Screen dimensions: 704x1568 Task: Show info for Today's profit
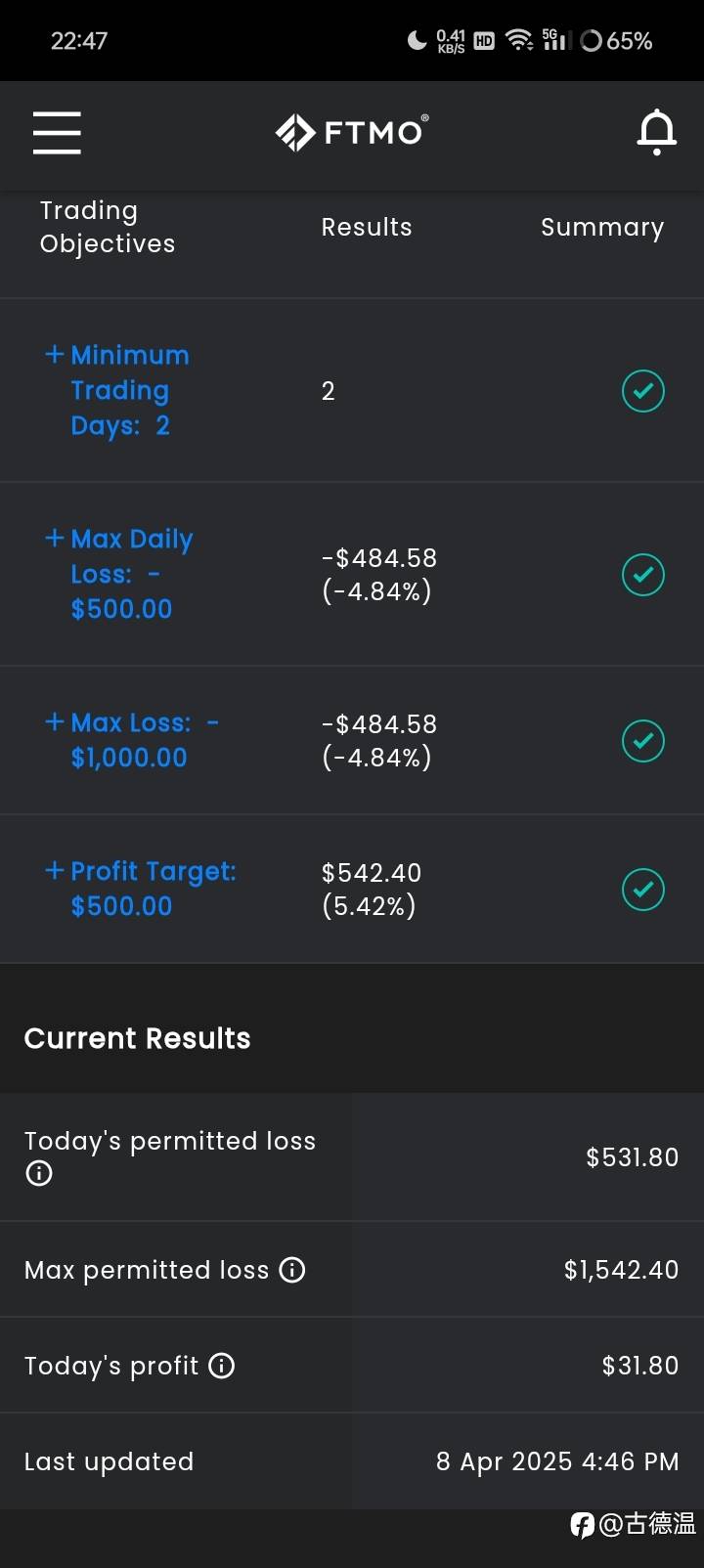(x=222, y=1366)
